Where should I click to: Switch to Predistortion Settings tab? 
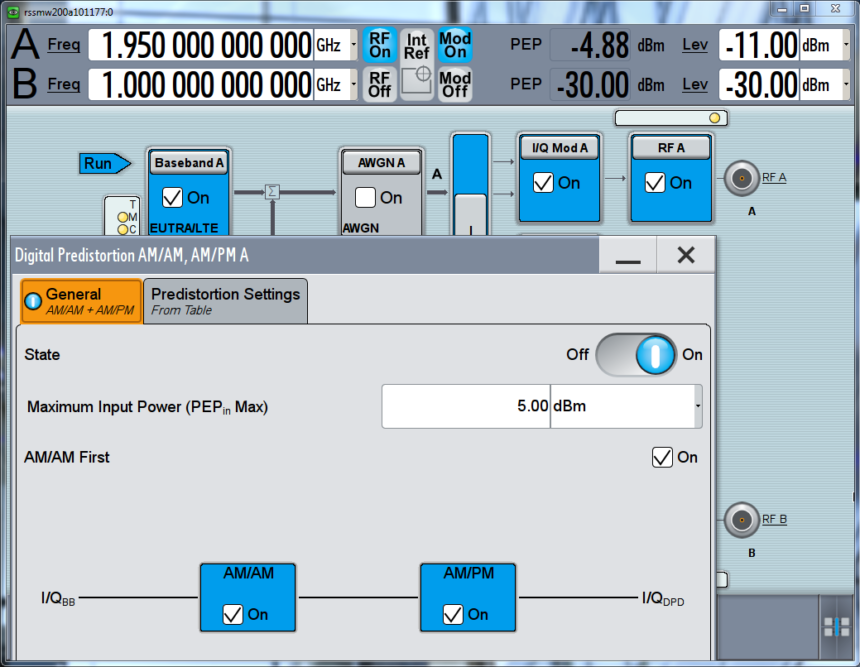[225, 301]
